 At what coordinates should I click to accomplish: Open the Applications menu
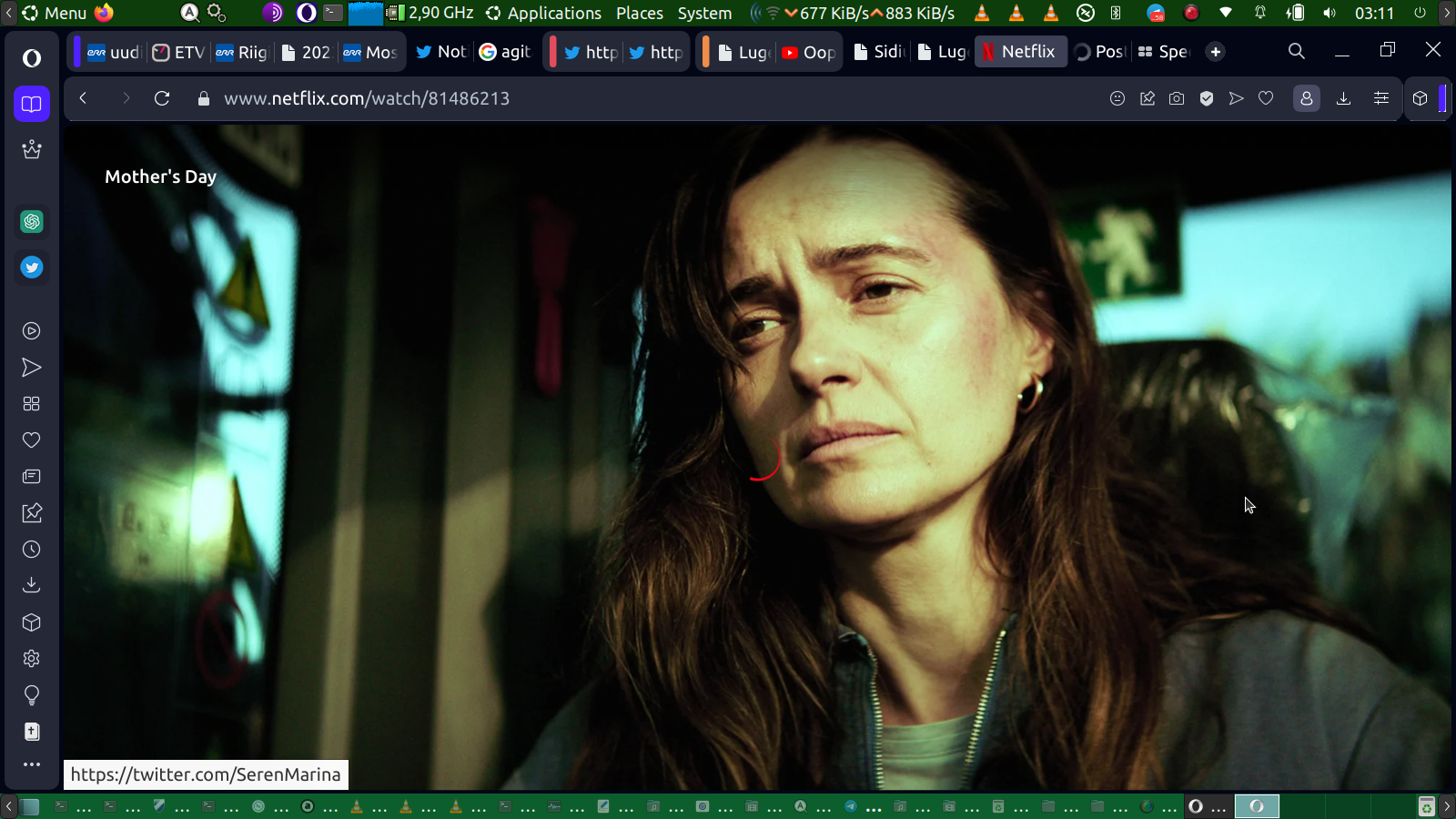tap(544, 13)
